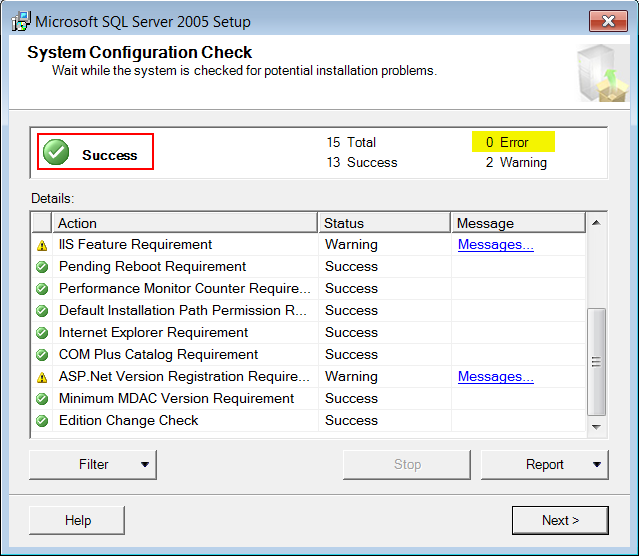
Task: Select the Internet Explorer Requirement row text
Action: (153, 333)
